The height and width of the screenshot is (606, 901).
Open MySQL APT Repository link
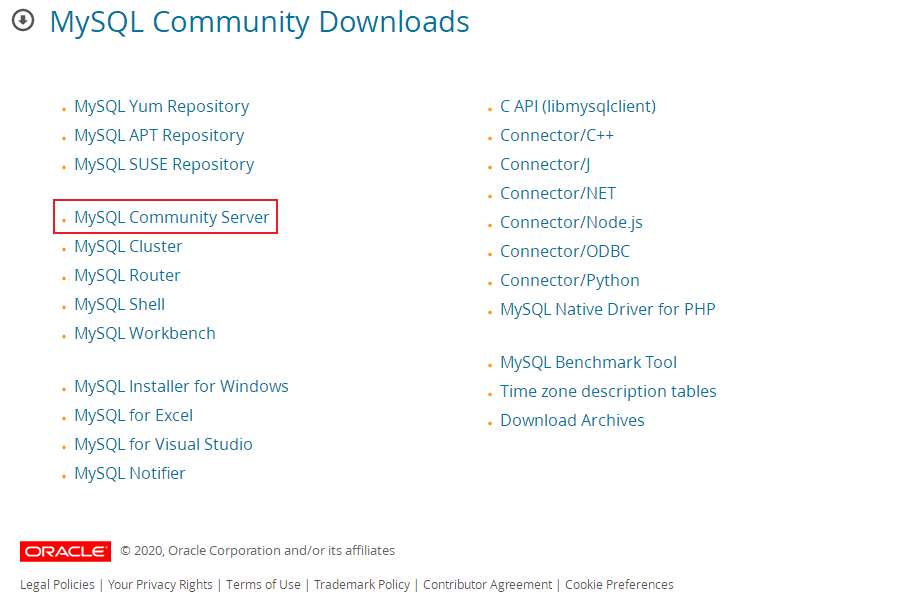pos(159,136)
